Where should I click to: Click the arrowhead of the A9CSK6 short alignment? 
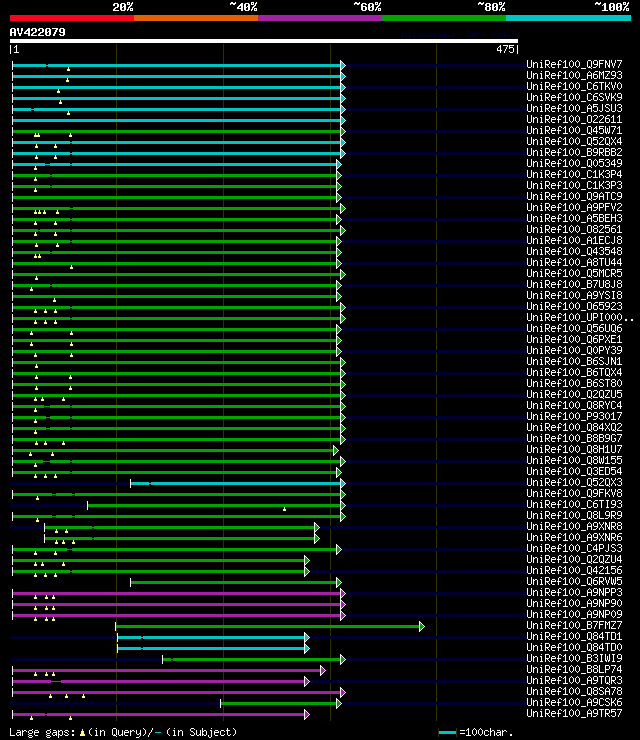339,703
